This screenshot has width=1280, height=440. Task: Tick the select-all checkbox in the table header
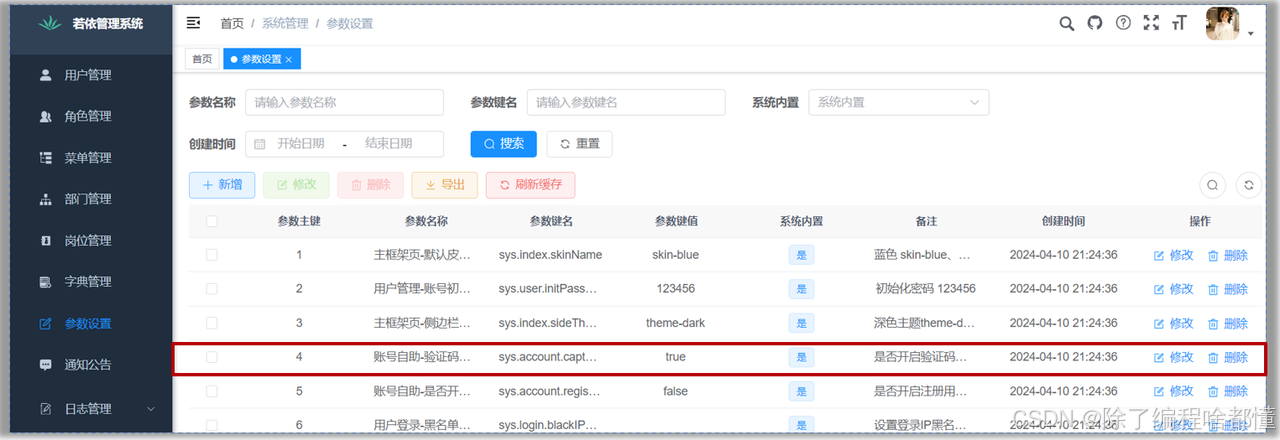click(211, 221)
